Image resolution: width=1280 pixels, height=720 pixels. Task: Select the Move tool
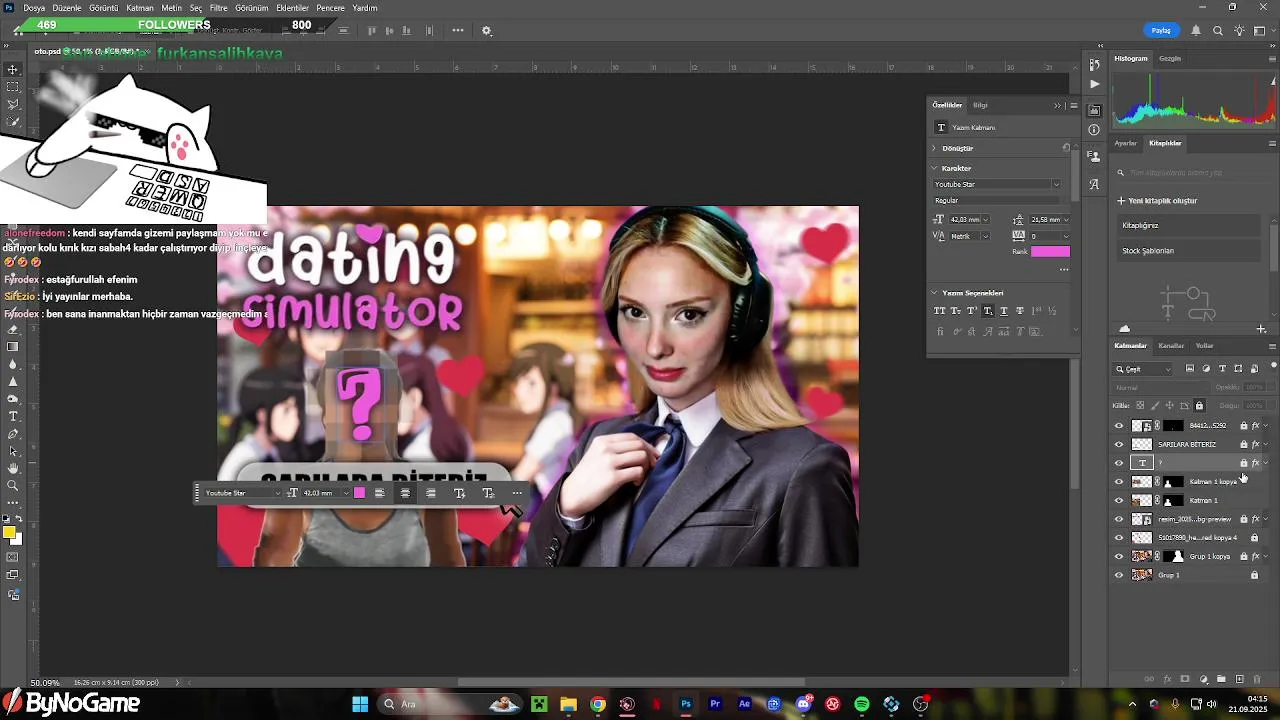tap(13, 69)
